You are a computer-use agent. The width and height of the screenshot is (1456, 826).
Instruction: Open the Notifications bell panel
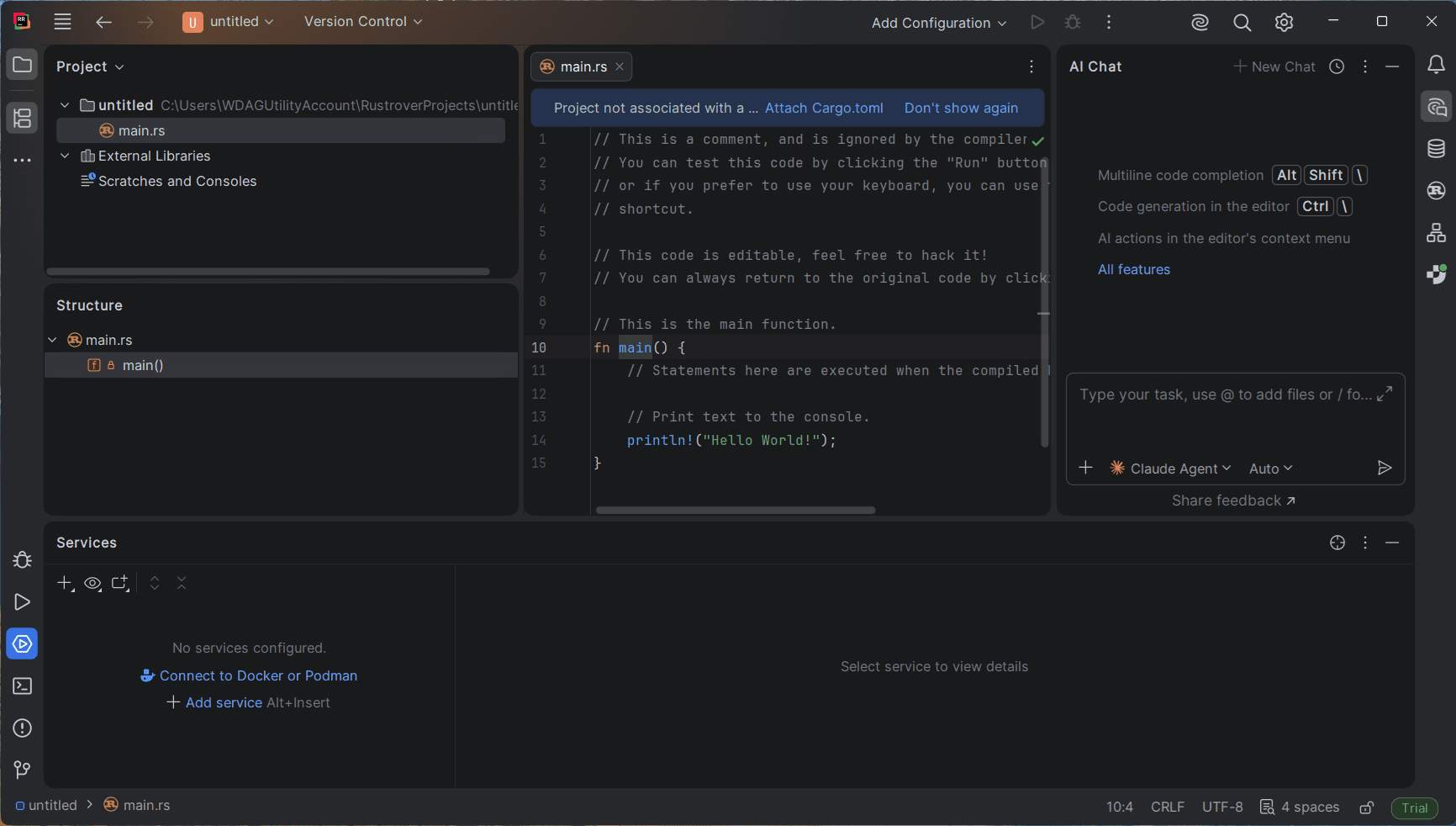coord(1436,65)
